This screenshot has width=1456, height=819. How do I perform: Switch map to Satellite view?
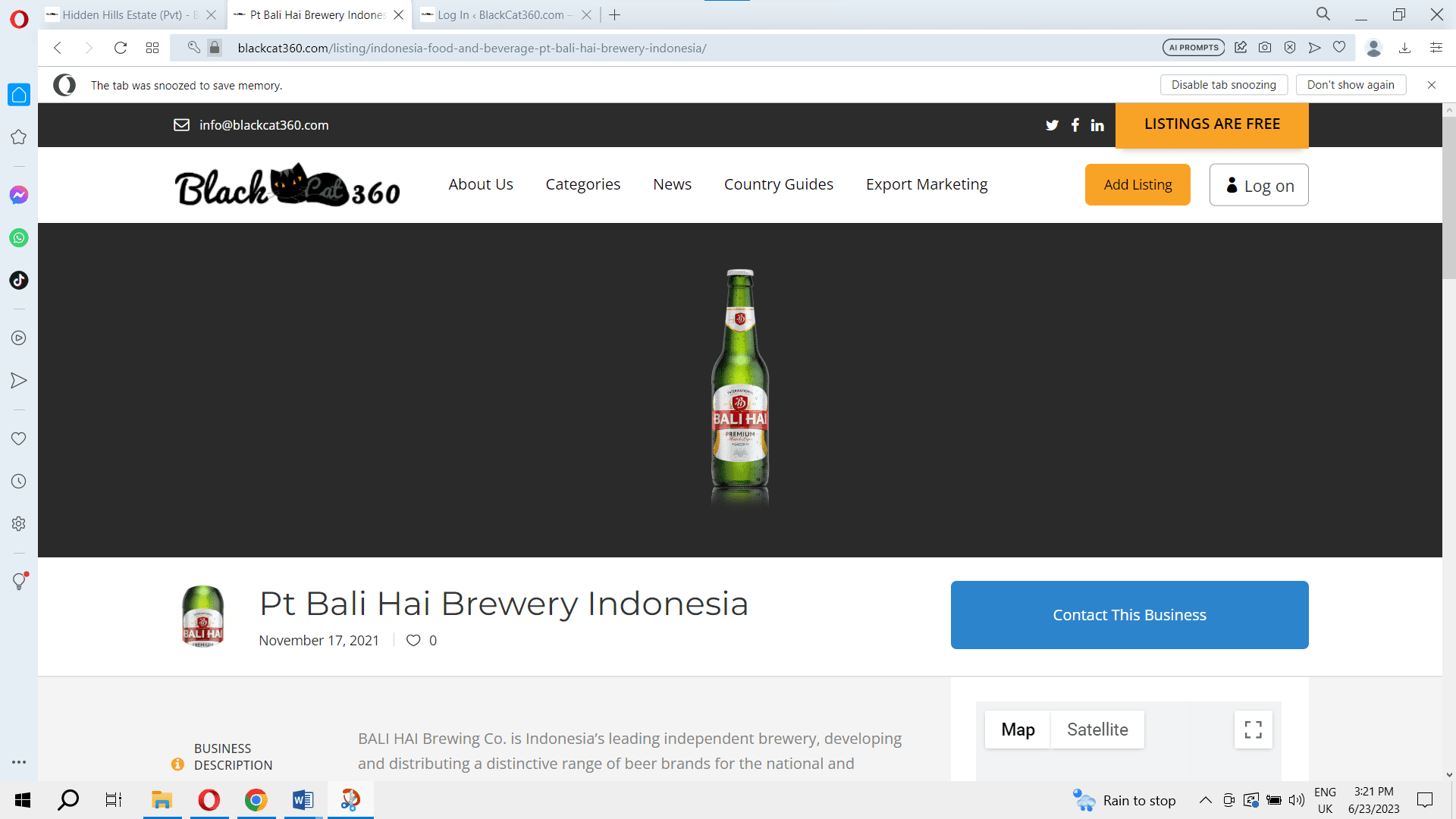point(1097,730)
